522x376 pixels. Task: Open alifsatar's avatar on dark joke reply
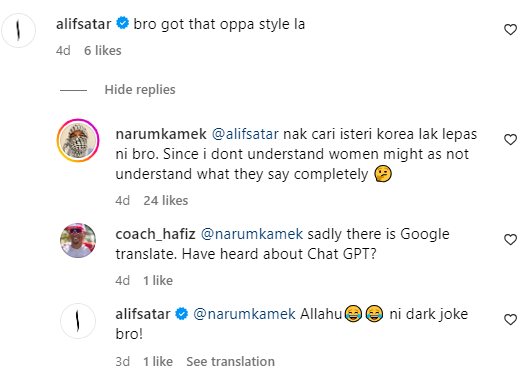pyautogui.click(x=78, y=321)
